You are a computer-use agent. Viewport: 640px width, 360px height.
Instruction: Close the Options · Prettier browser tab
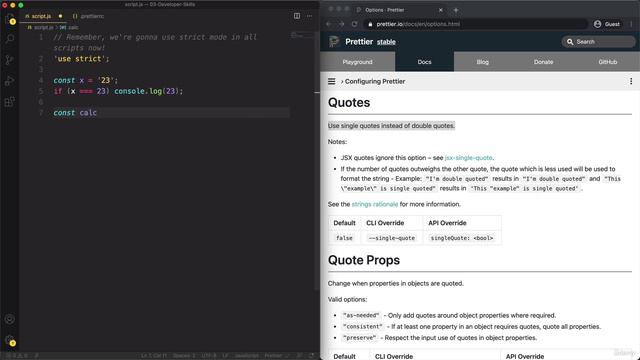pos(440,10)
